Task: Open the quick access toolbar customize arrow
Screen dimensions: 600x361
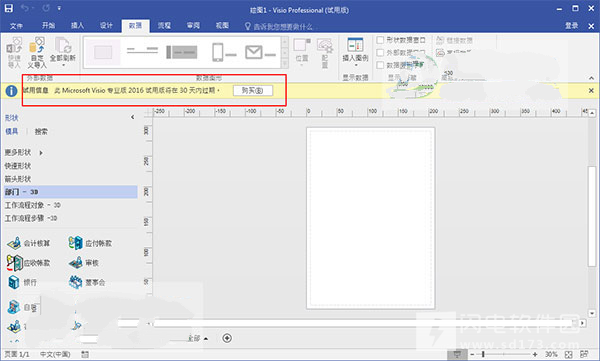Action: (59, 8)
